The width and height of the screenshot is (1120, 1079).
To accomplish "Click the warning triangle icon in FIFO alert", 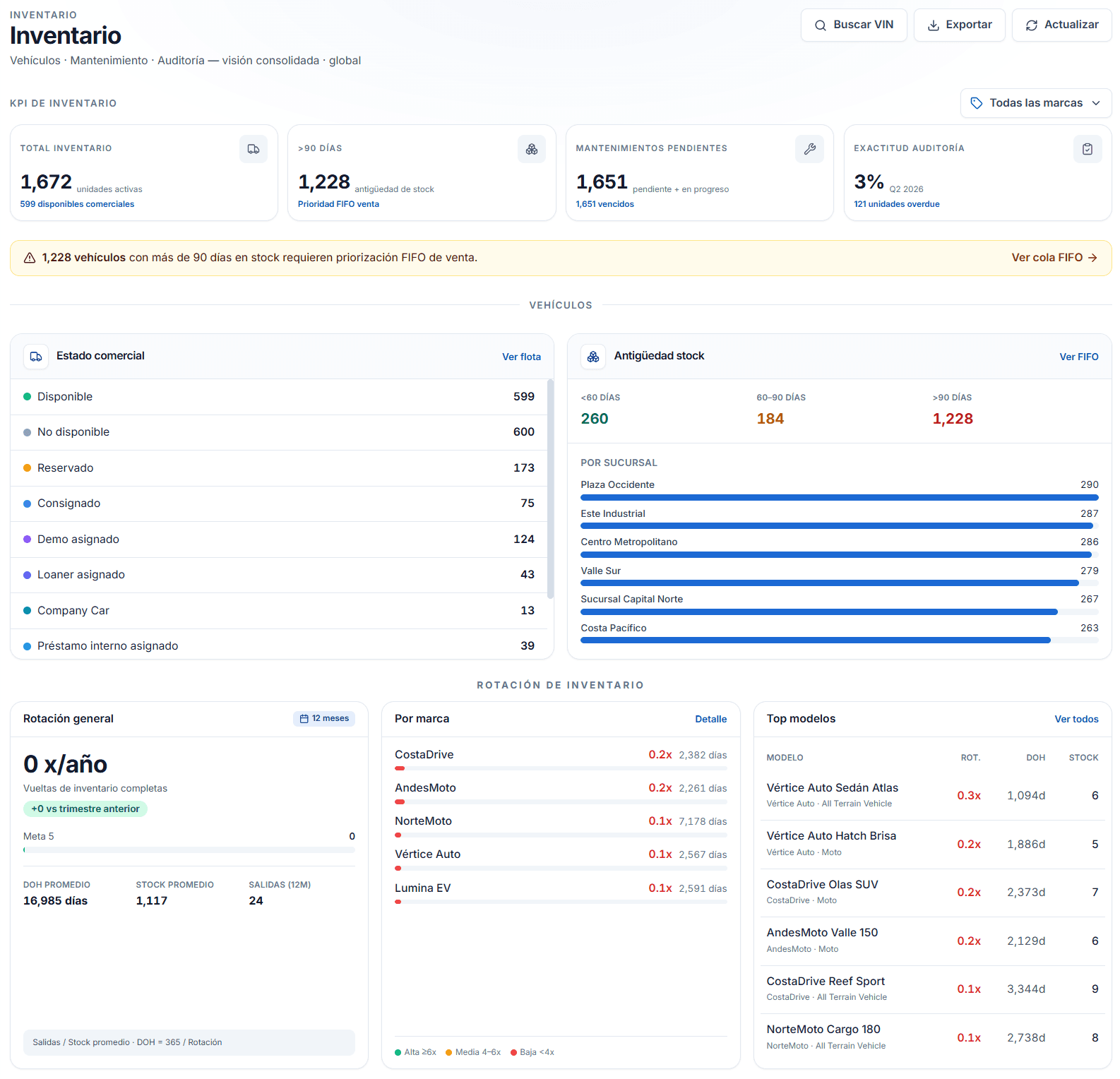I will tap(30, 258).
